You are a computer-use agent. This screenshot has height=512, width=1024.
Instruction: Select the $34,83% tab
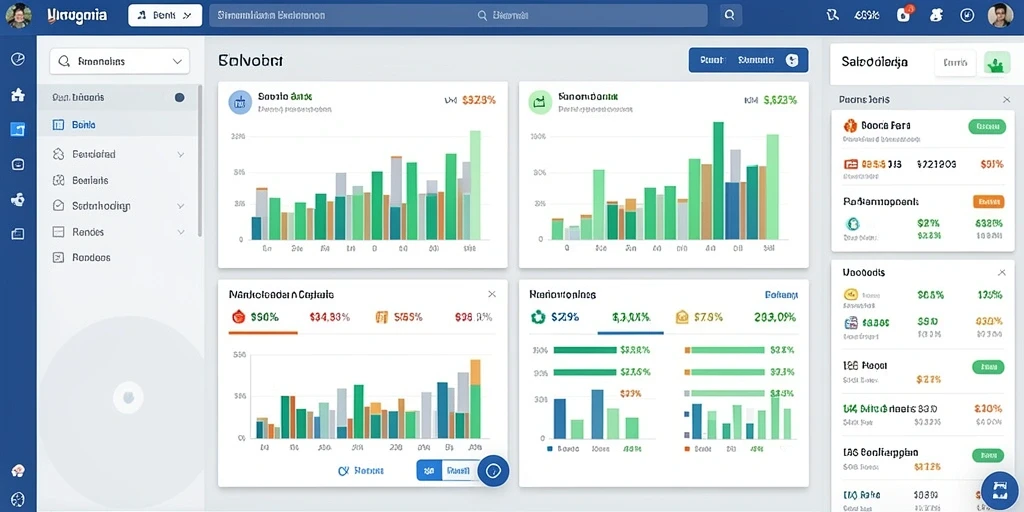coord(330,317)
